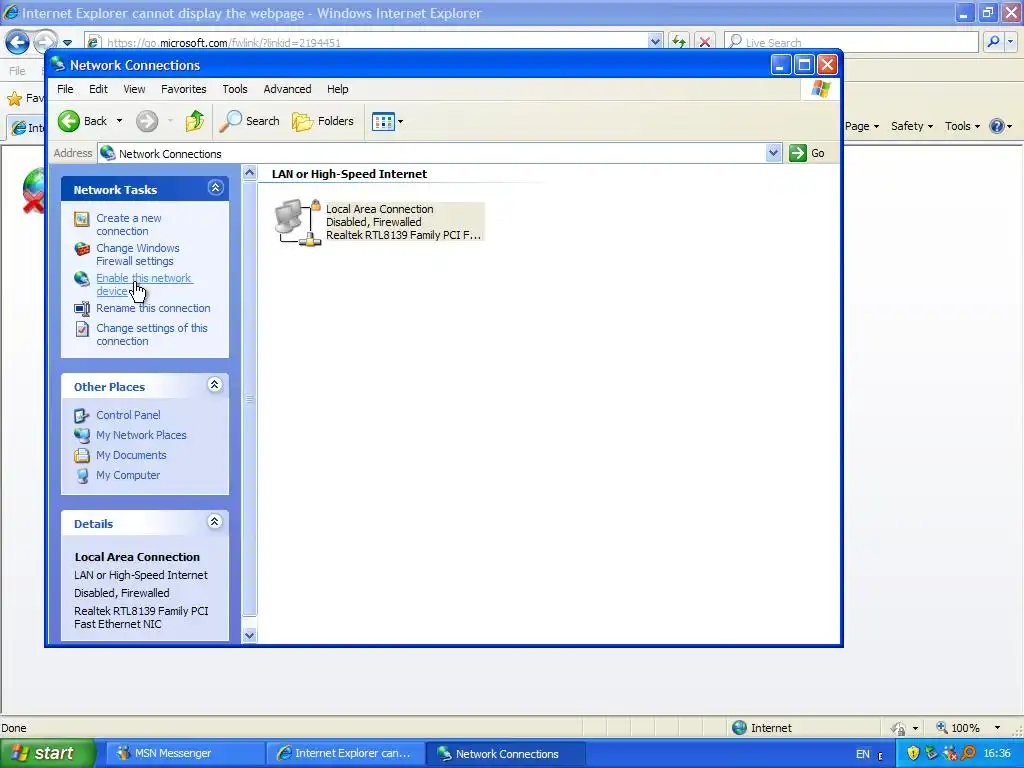Open Search in the Network Connections toolbar

(249, 121)
